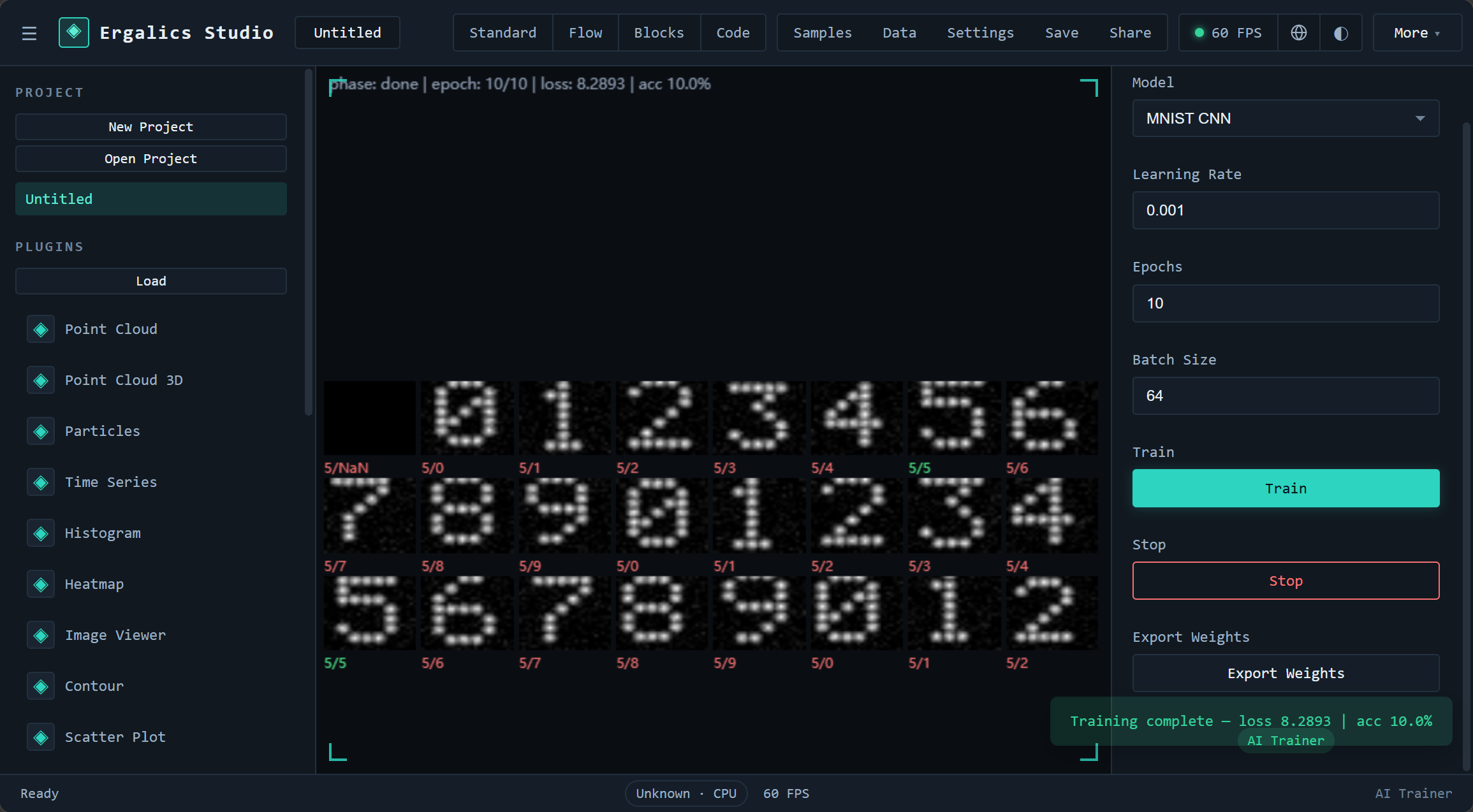The image size is (1473, 812).
Task: Click the Time Series plugin icon
Action: pos(41,482)
